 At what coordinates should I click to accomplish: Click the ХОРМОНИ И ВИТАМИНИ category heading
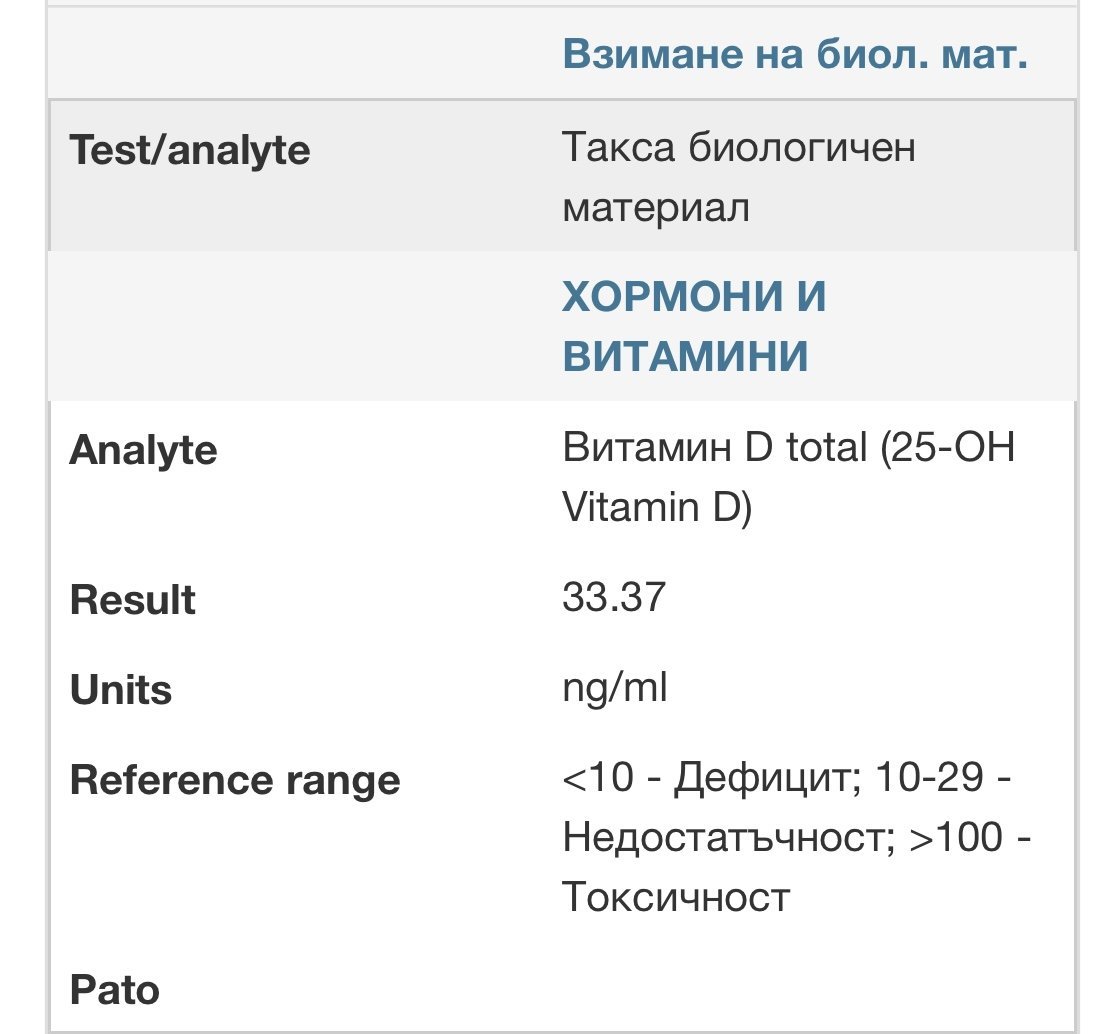pos(694,326)
